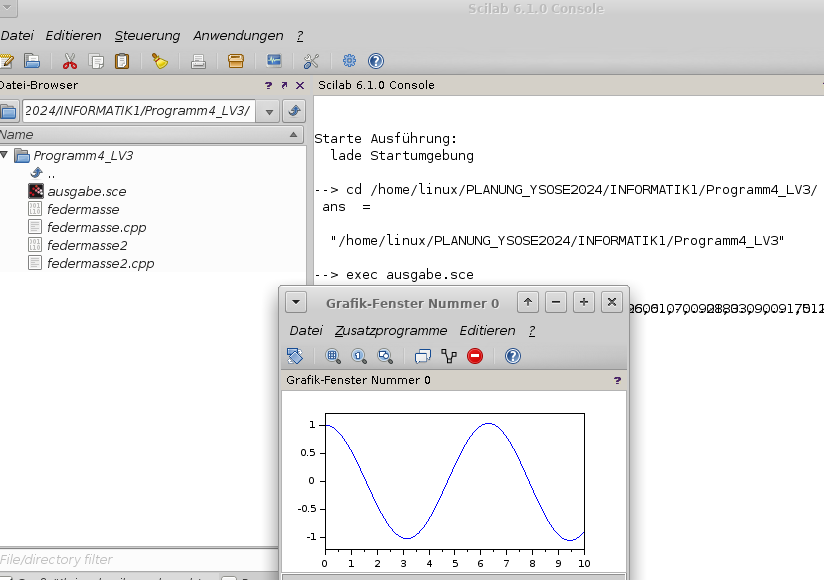Open a file with the main toolbar's open icon
Image resolution: width=824 pixels, height=580 pixels.
point(32,61)
